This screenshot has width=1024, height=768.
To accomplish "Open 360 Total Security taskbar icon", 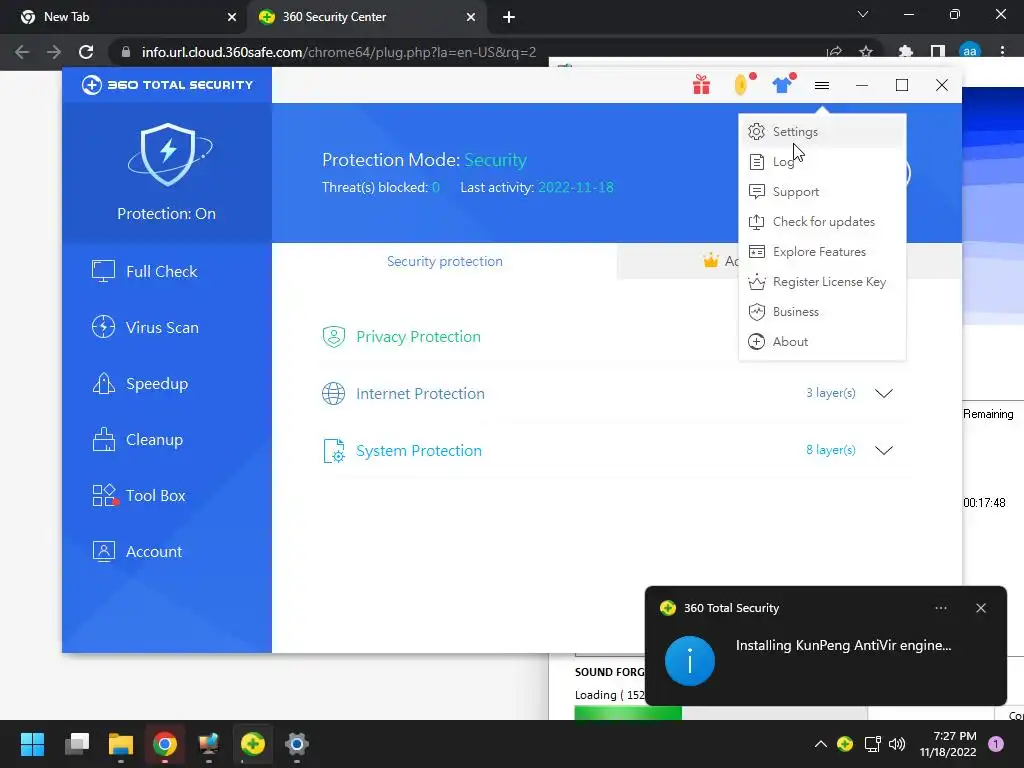I will [253, 744].
